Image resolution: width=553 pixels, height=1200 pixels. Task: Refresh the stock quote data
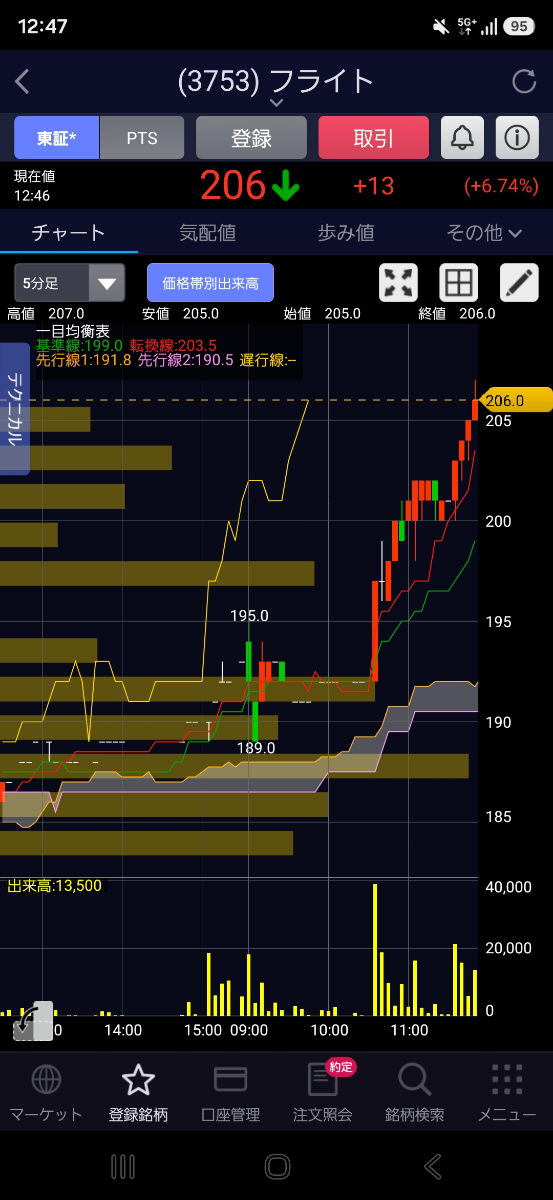coord(524,81)
